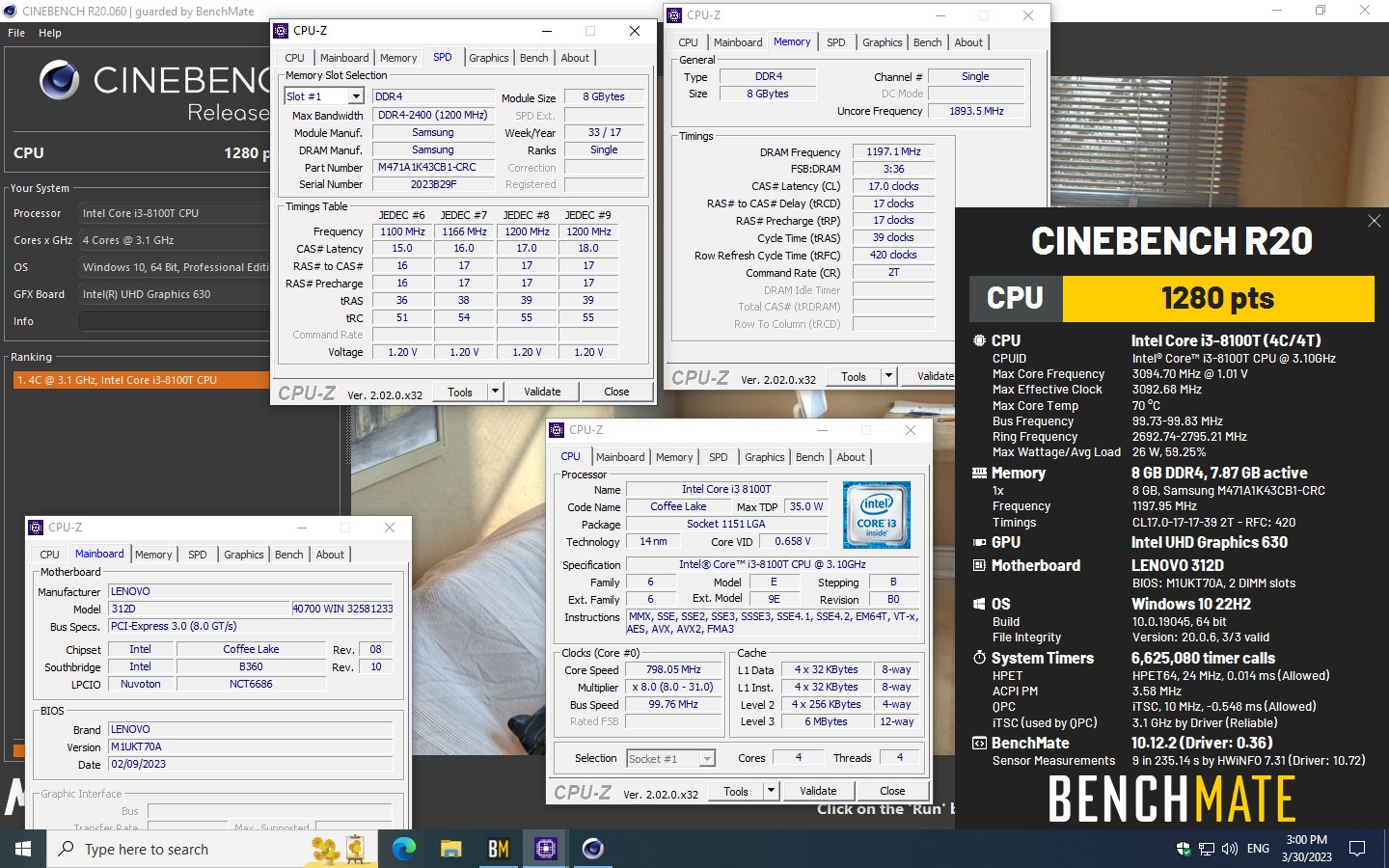Click Close button in CPU window

pos(892,791)
